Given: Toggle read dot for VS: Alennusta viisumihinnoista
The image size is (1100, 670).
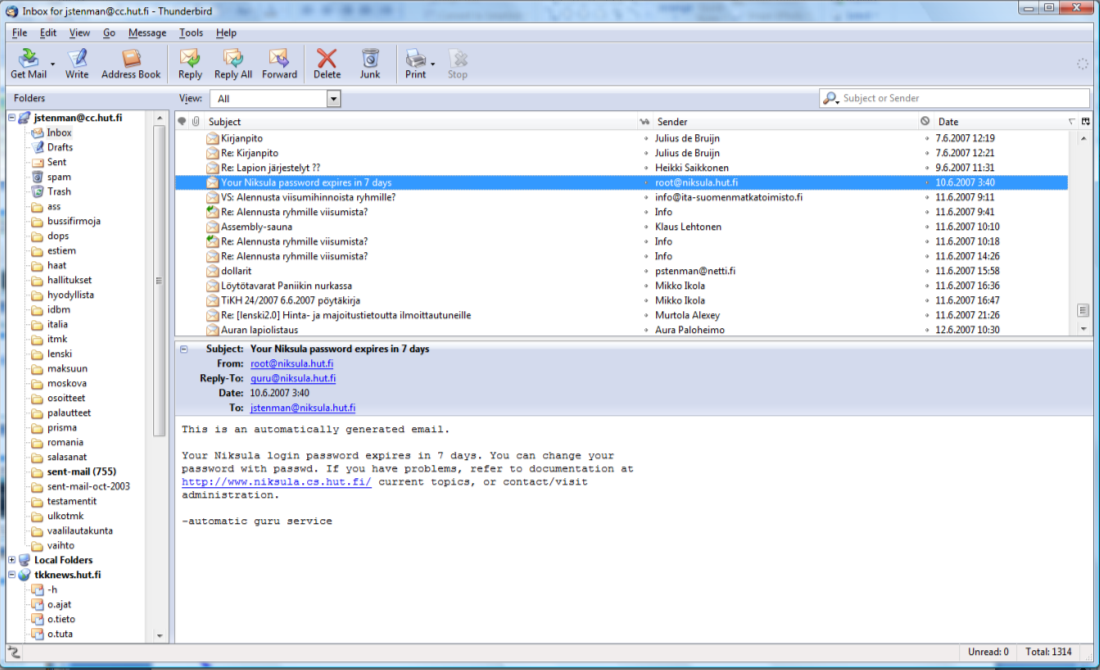Looking at the screenshot, I should (x=646, y=197).
